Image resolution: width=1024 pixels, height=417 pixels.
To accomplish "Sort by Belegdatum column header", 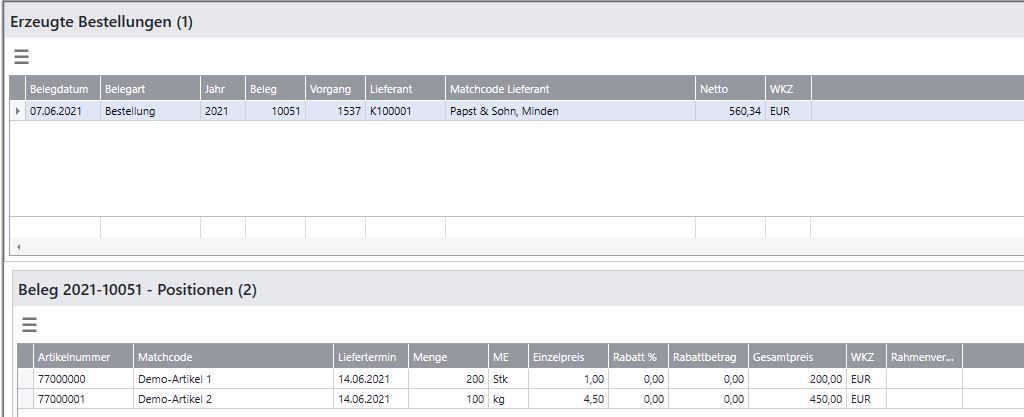I will (62, 89).
